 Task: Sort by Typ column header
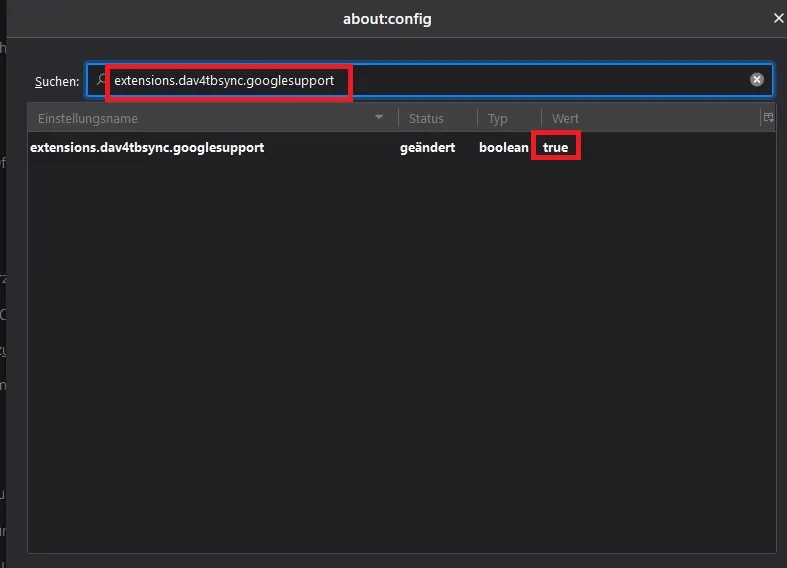(509, 118)
